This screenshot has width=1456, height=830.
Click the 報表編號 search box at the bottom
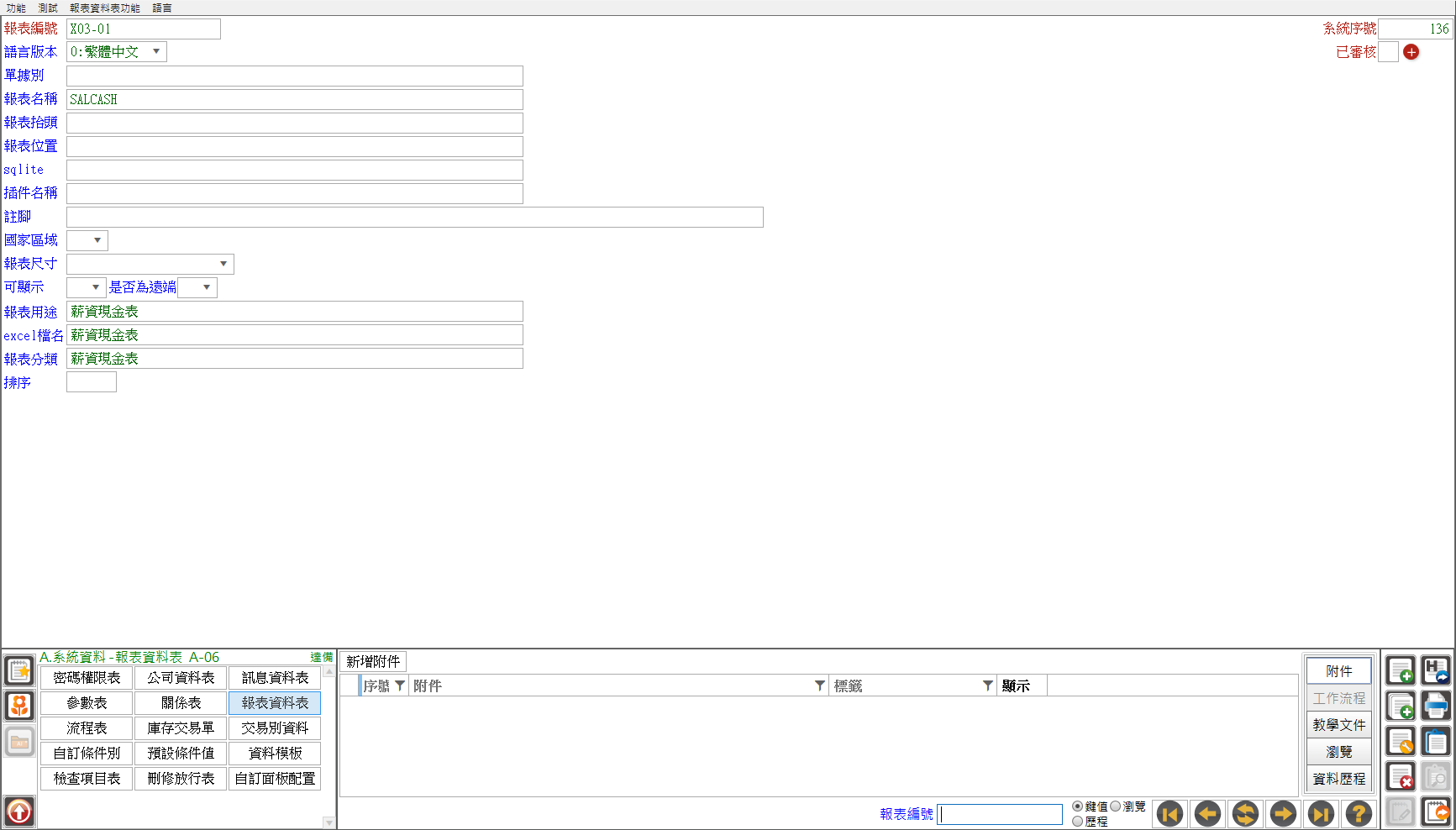pos(1000,814)
